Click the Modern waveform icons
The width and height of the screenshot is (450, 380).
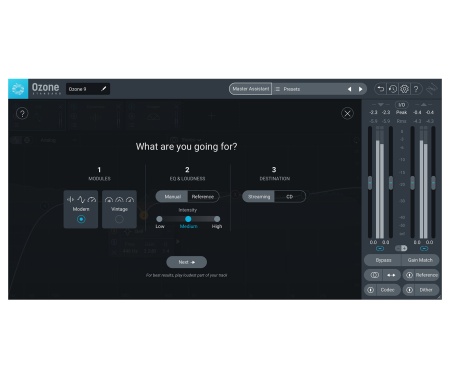pos(81,200)
